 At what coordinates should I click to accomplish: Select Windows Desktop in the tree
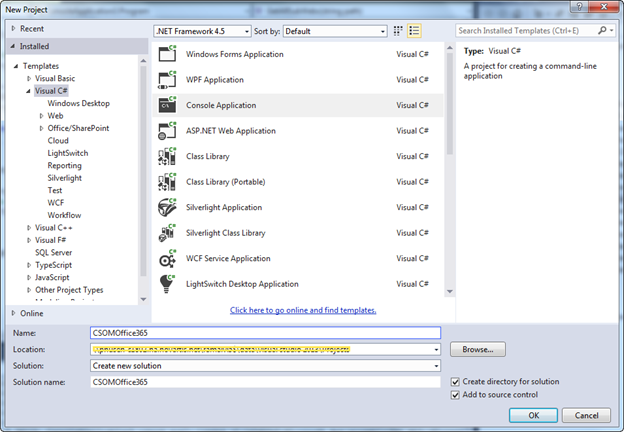(x=78, y=103)
